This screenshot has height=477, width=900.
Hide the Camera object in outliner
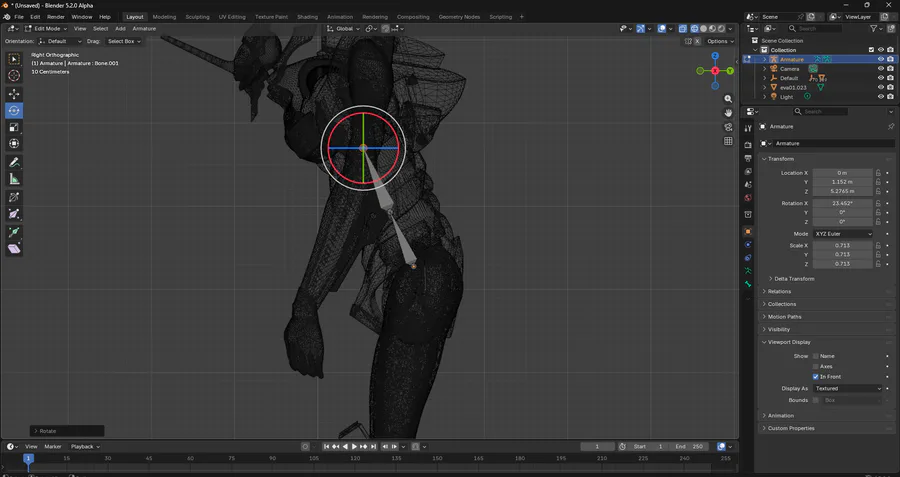click(x=880, y=69)
